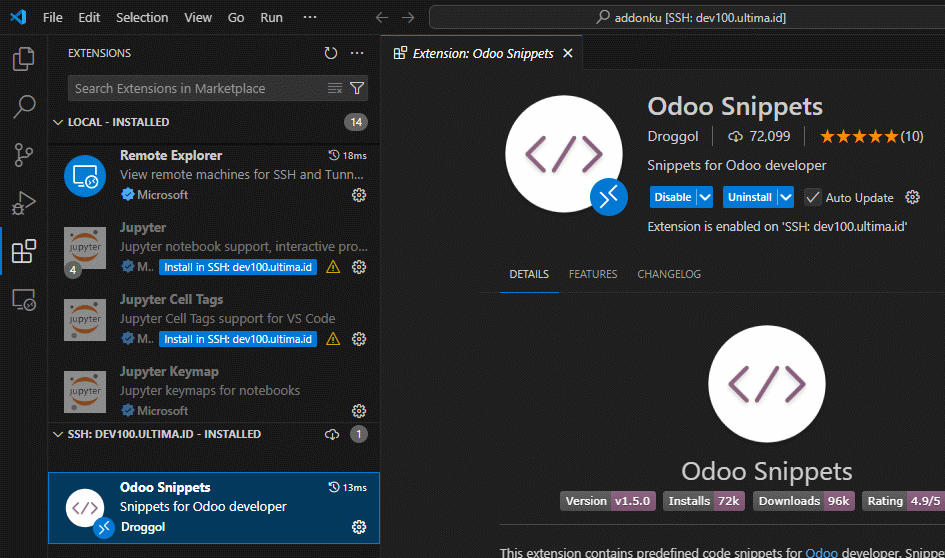Open Jupyter Keymap gear settings
The height and width of the screenshot is (558, 945).
359,411
